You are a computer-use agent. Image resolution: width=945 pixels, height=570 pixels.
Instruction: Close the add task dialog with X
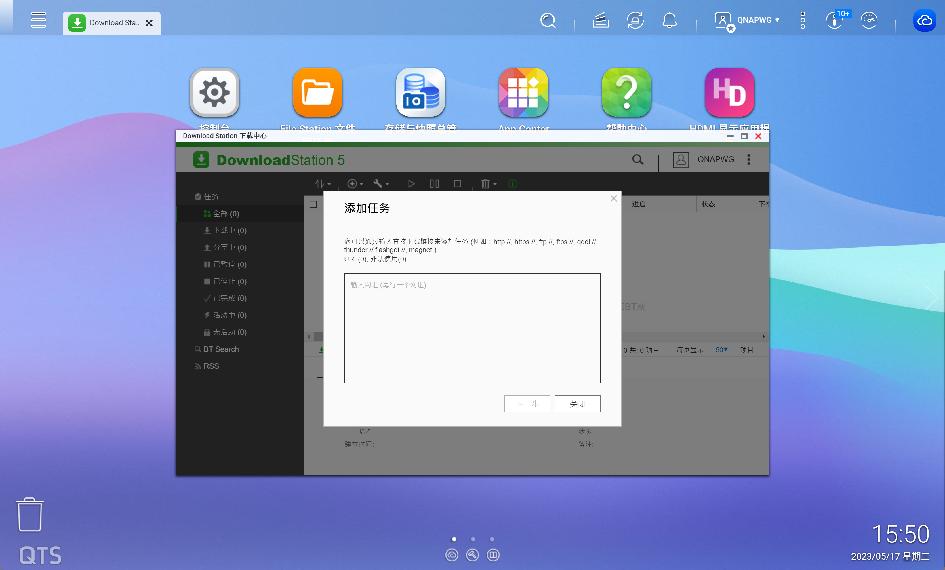614,198
